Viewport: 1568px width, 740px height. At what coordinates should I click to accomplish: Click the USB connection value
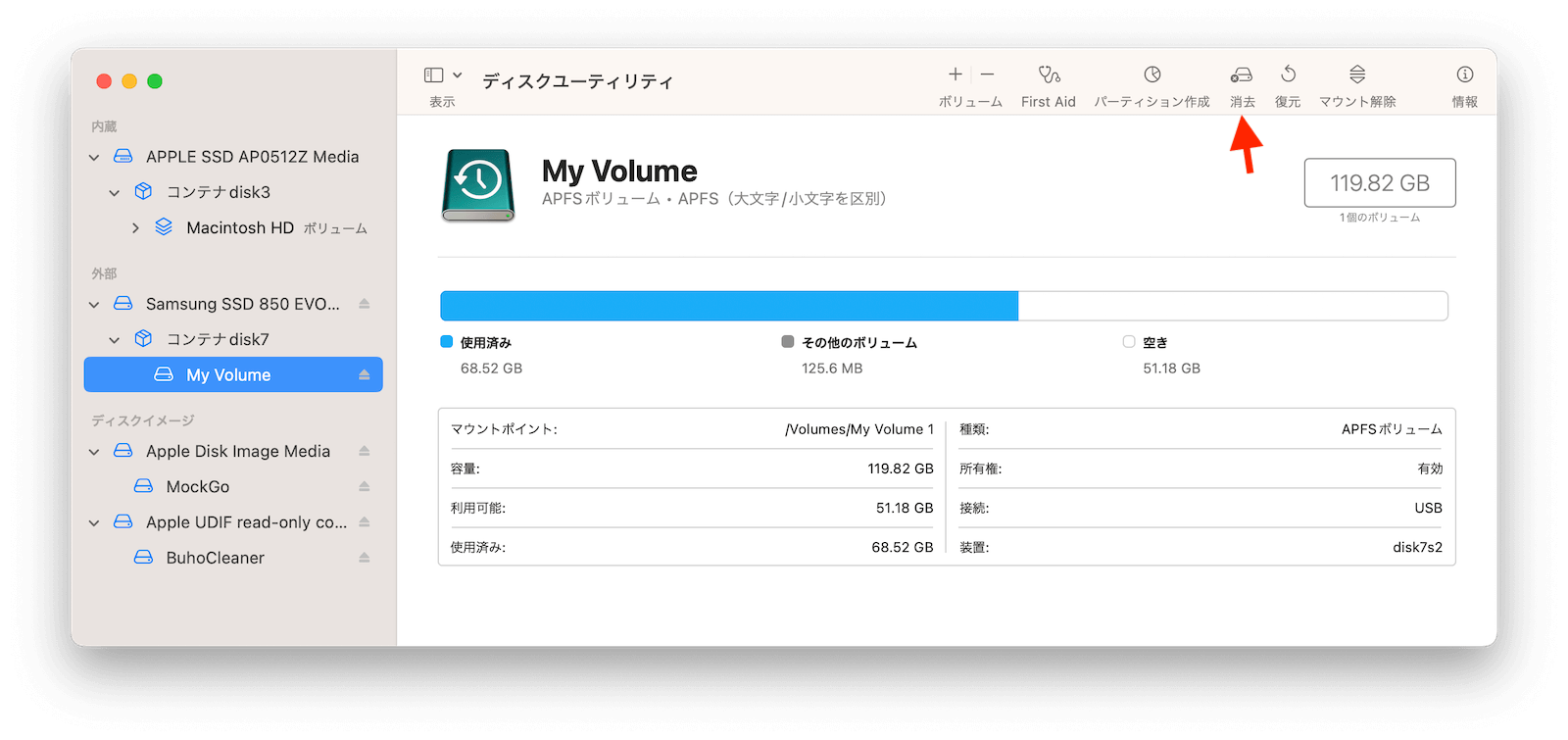click(x=1429, y=508)
